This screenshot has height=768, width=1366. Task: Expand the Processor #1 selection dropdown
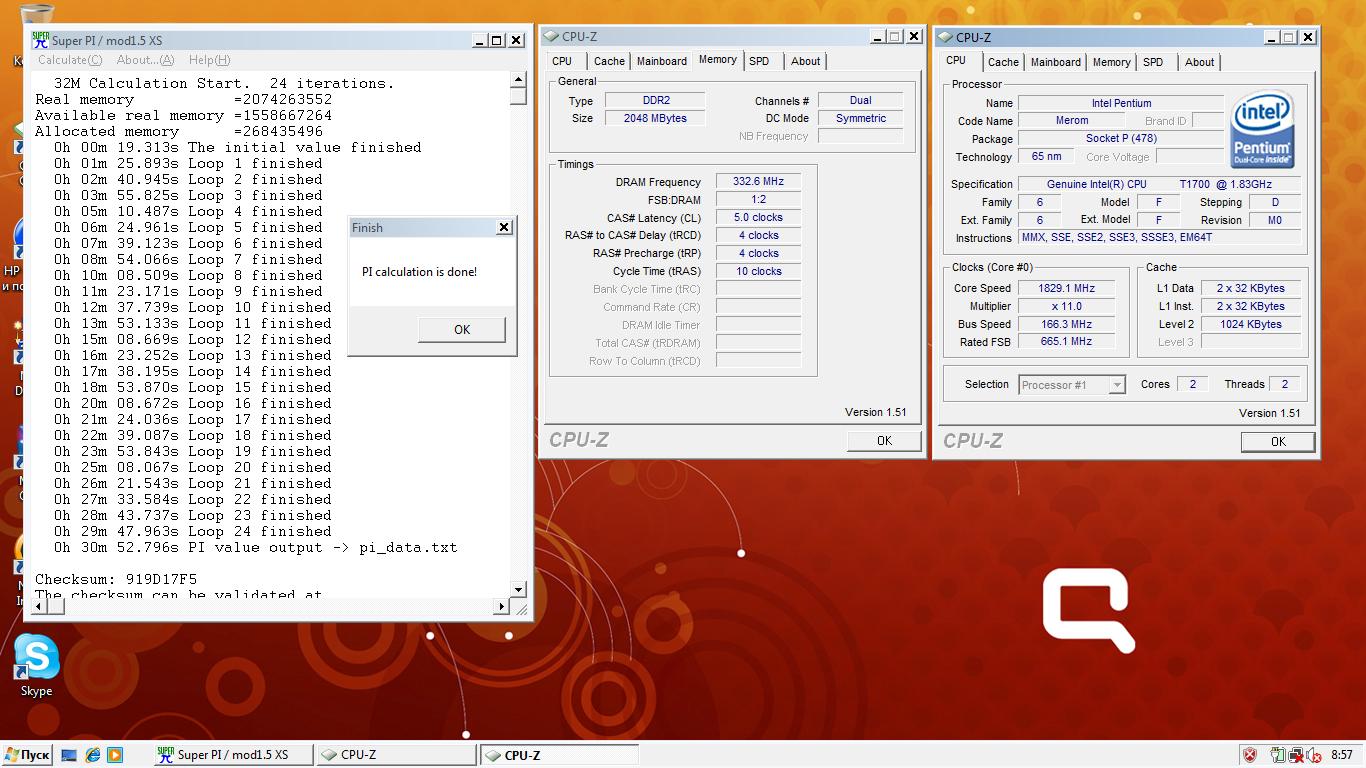click(1117, 385)
